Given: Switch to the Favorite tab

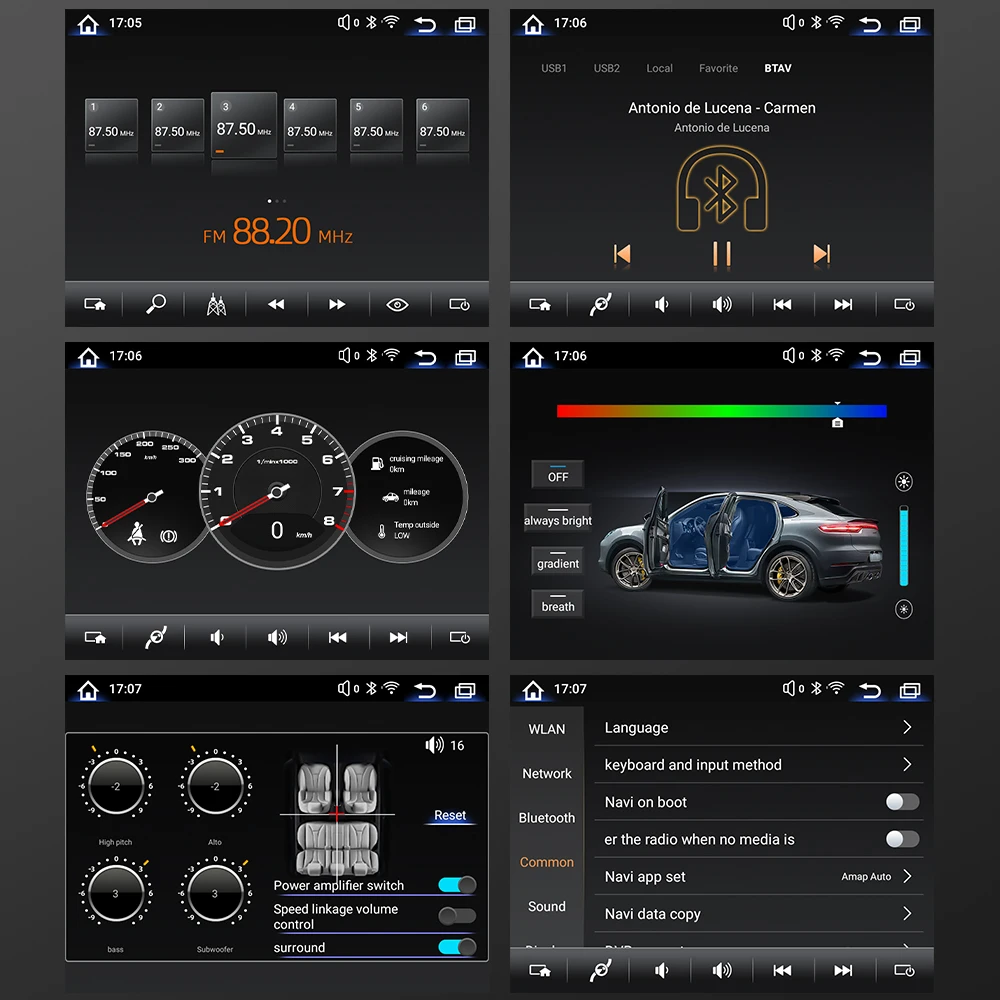Looking at the screenshot, I should (x=718, y=68).
